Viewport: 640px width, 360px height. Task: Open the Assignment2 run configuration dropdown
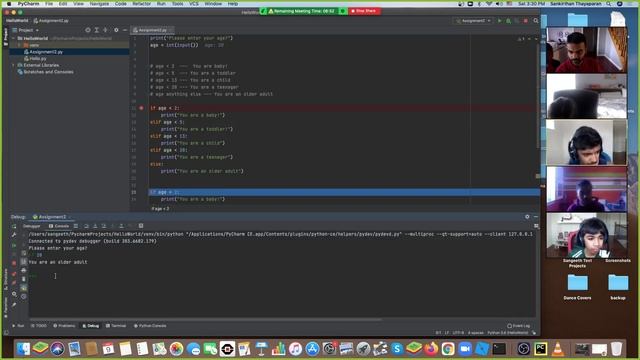[x=473, y=21]
